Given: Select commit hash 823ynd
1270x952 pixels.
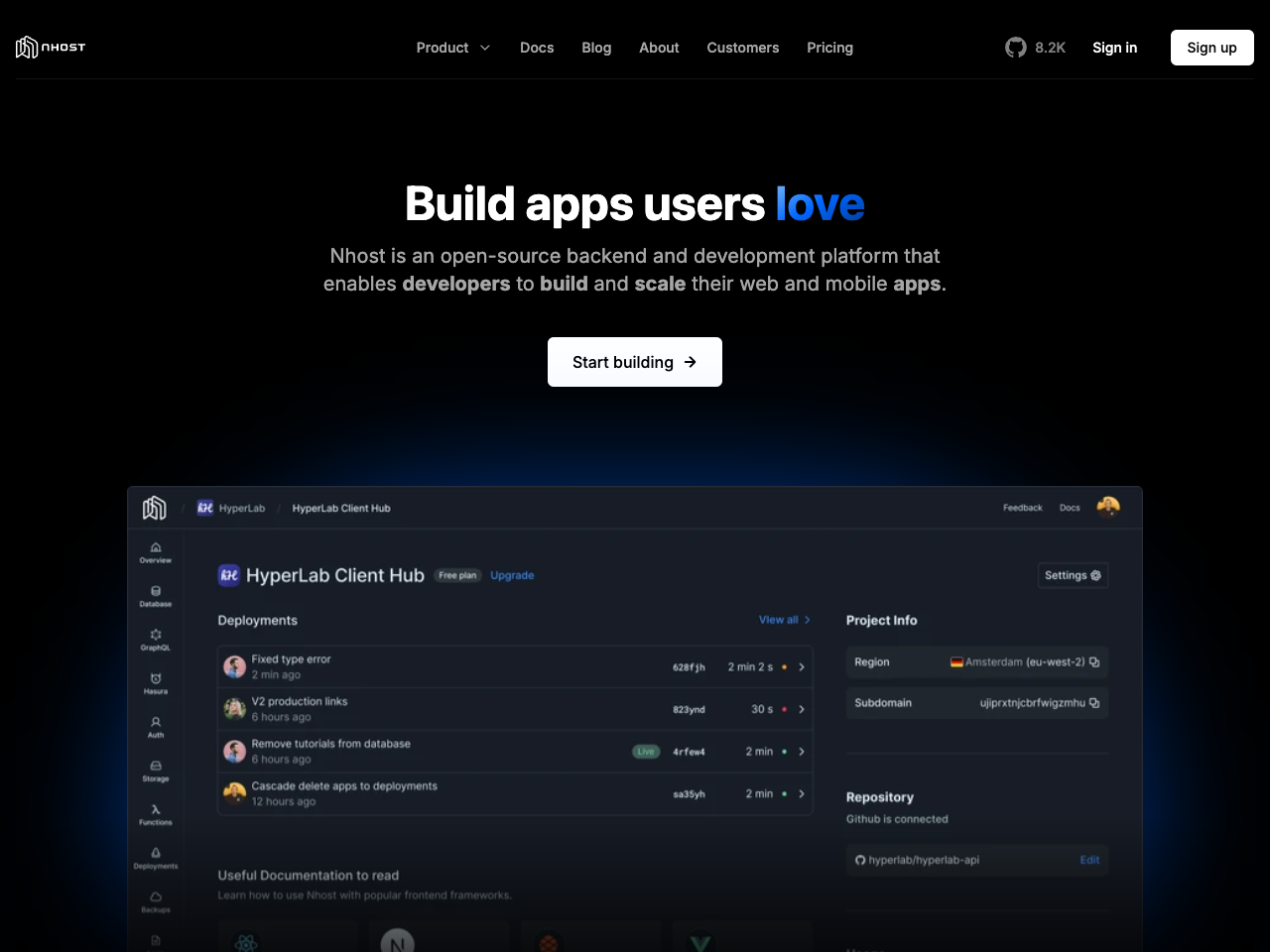Looking at the screenshot, I should (689, 709).
